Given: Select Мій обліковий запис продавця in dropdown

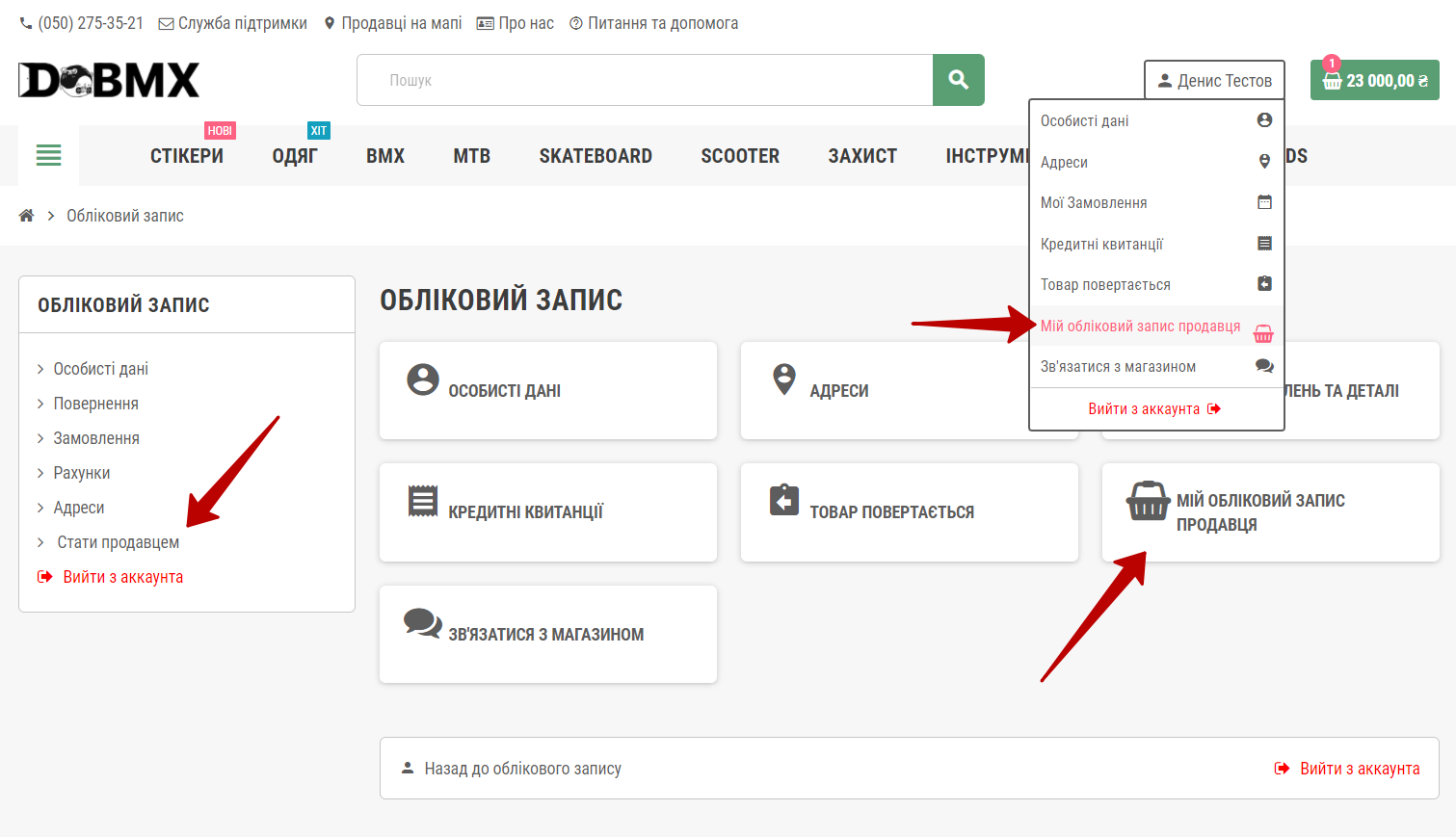Looking at the screenshot, I should click(1156, 326).
